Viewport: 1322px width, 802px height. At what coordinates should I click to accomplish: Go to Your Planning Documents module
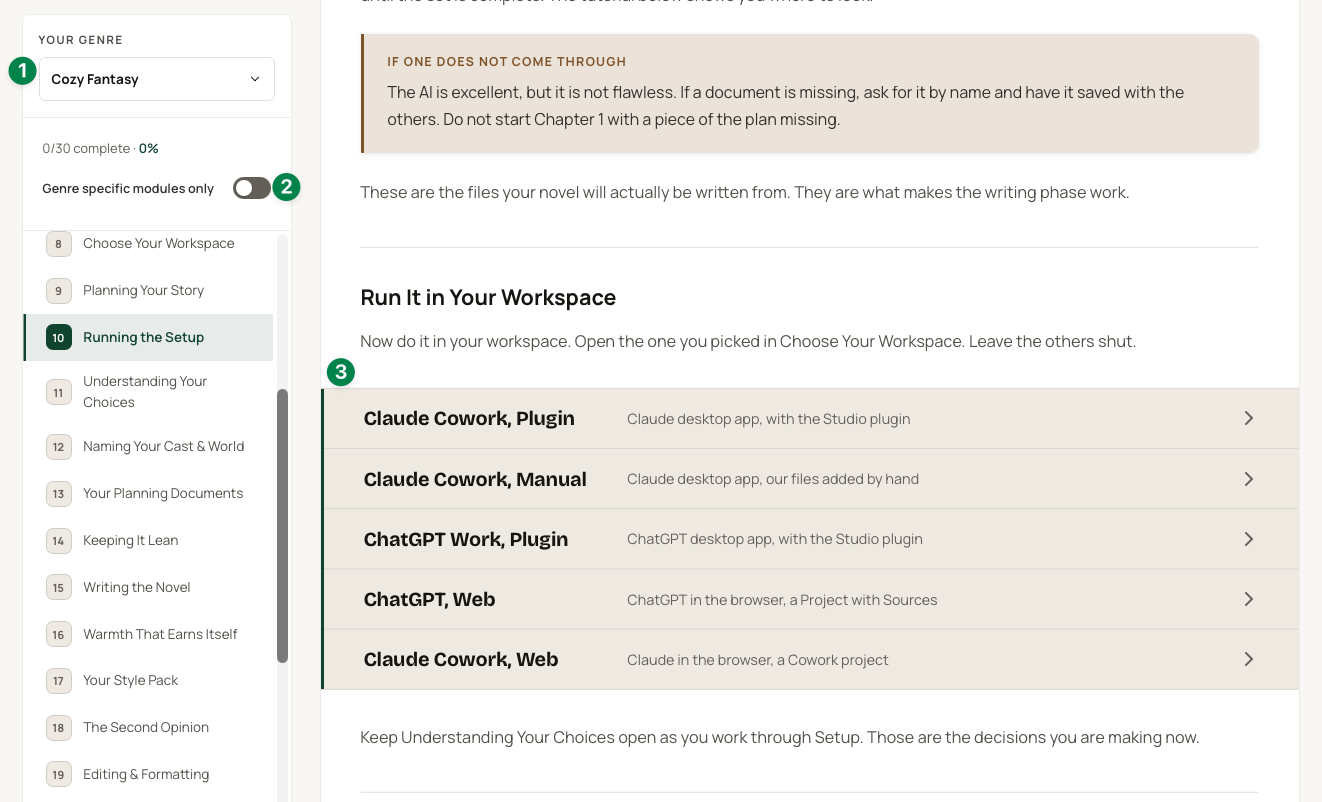(148, 493)
